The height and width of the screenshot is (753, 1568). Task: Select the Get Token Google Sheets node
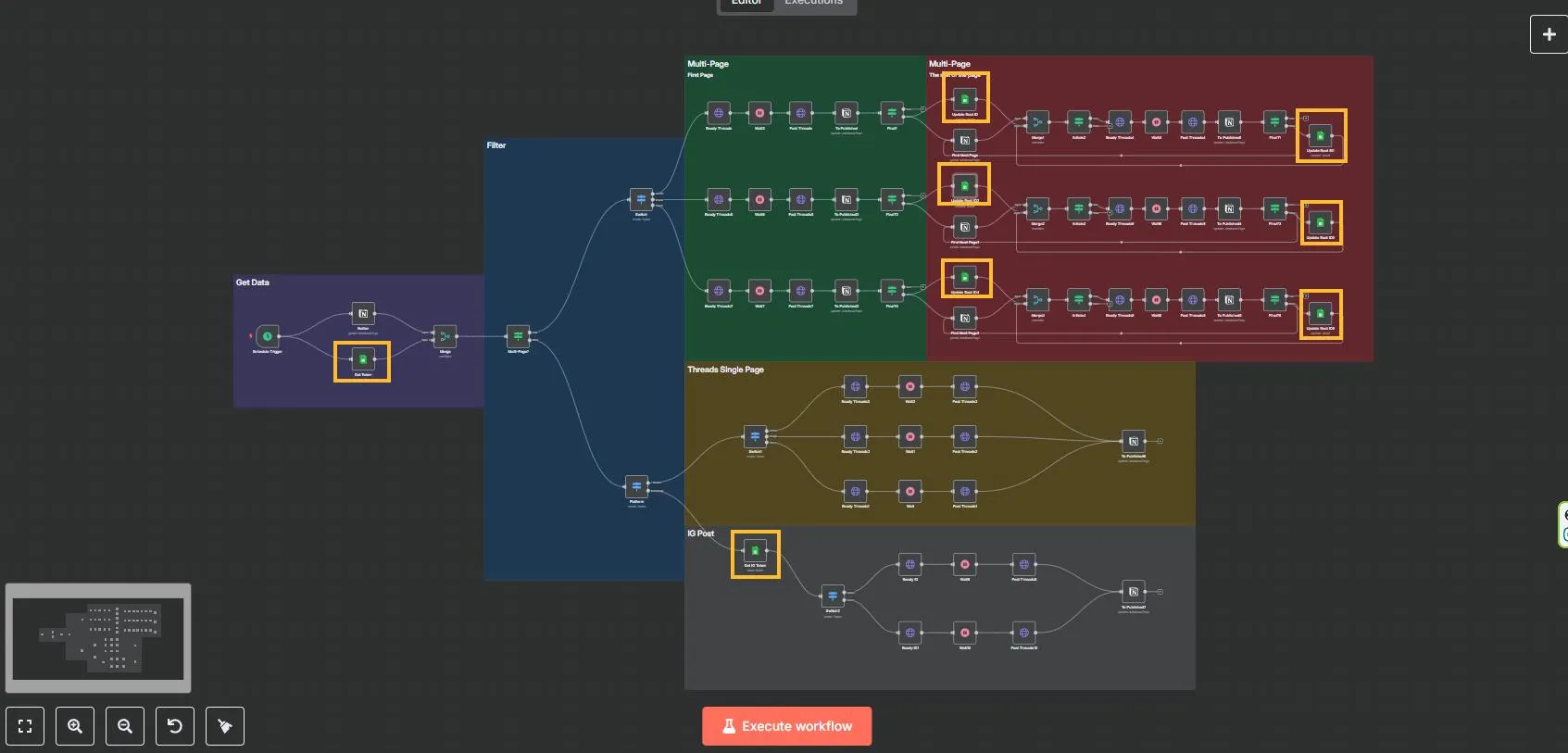tap(363, 358)
